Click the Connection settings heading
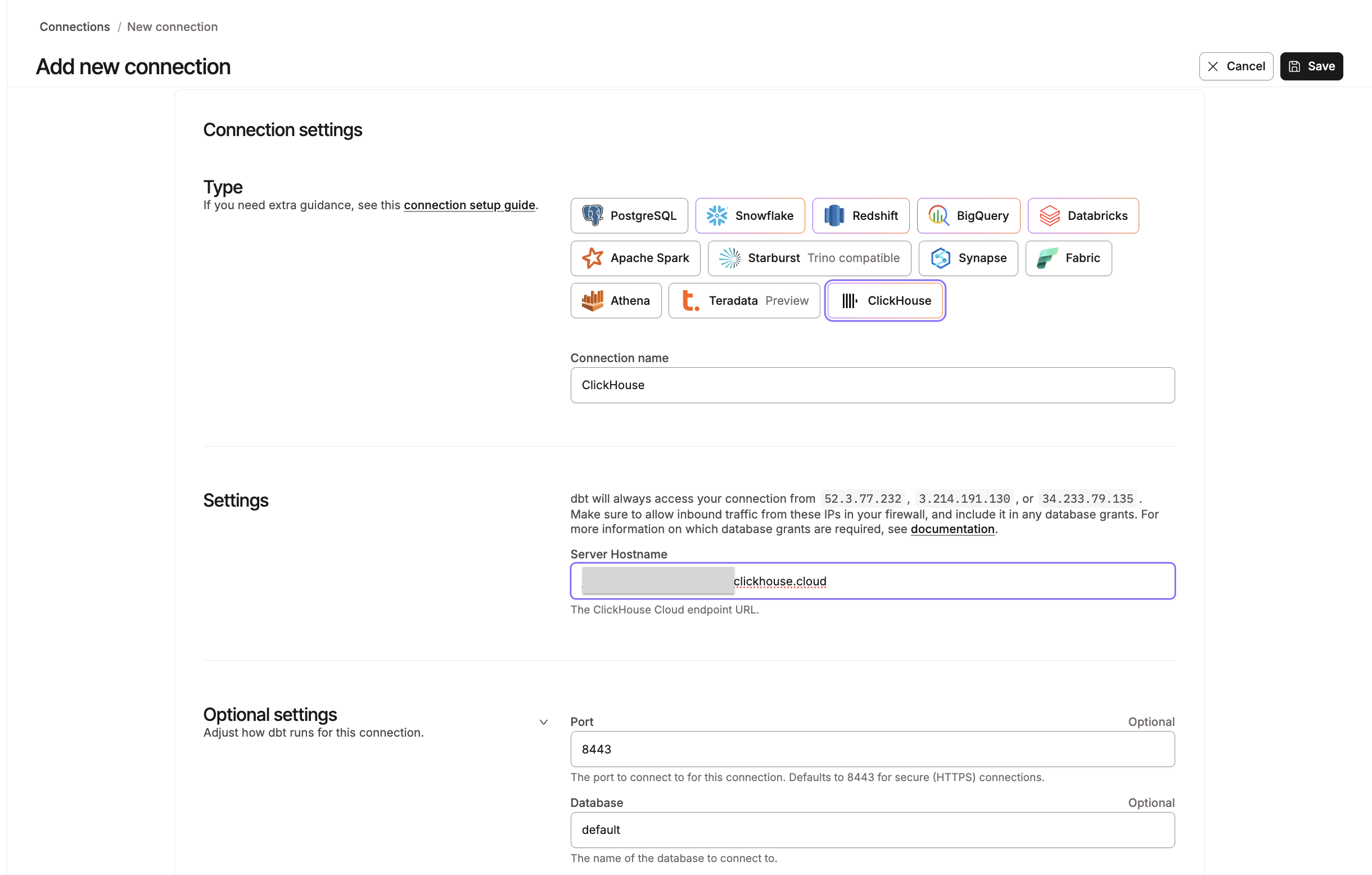 click(x=283, y=130)
